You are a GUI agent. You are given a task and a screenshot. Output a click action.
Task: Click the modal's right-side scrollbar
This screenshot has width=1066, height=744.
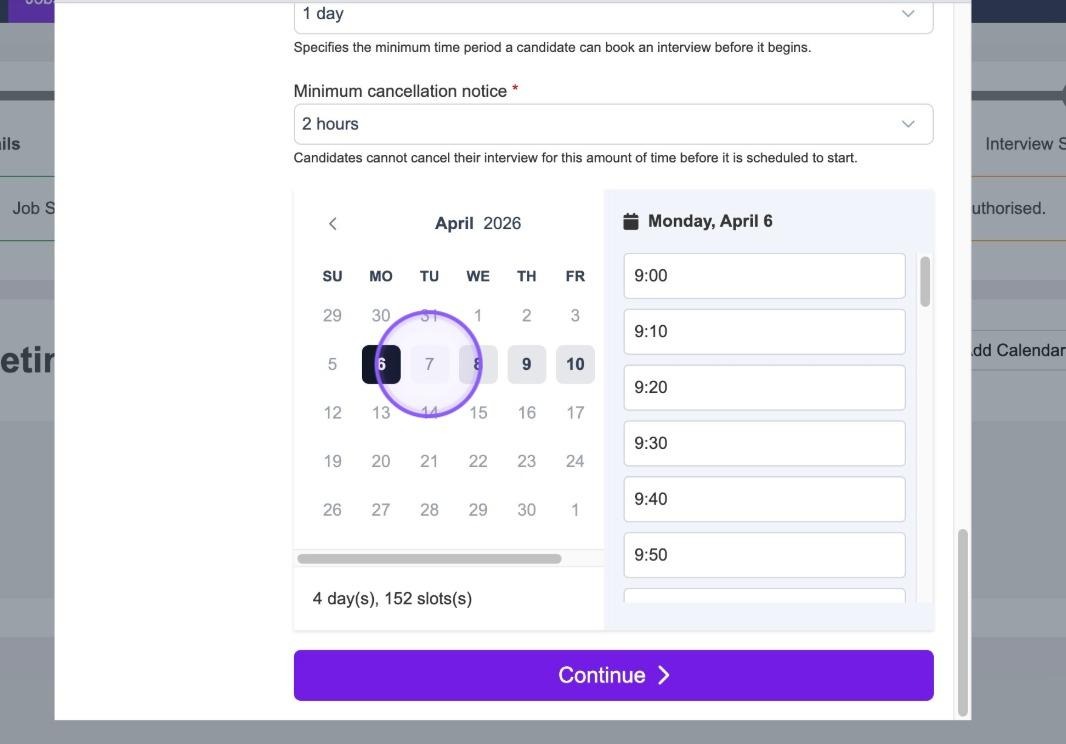(963, 622)
